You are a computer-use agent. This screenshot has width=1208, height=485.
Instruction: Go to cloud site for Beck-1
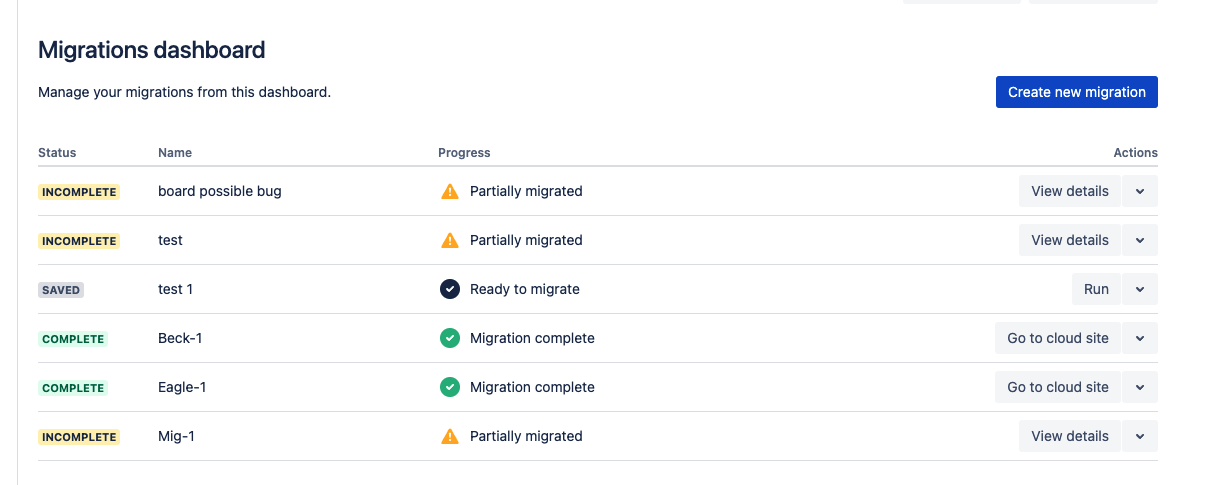point(1057,338)
